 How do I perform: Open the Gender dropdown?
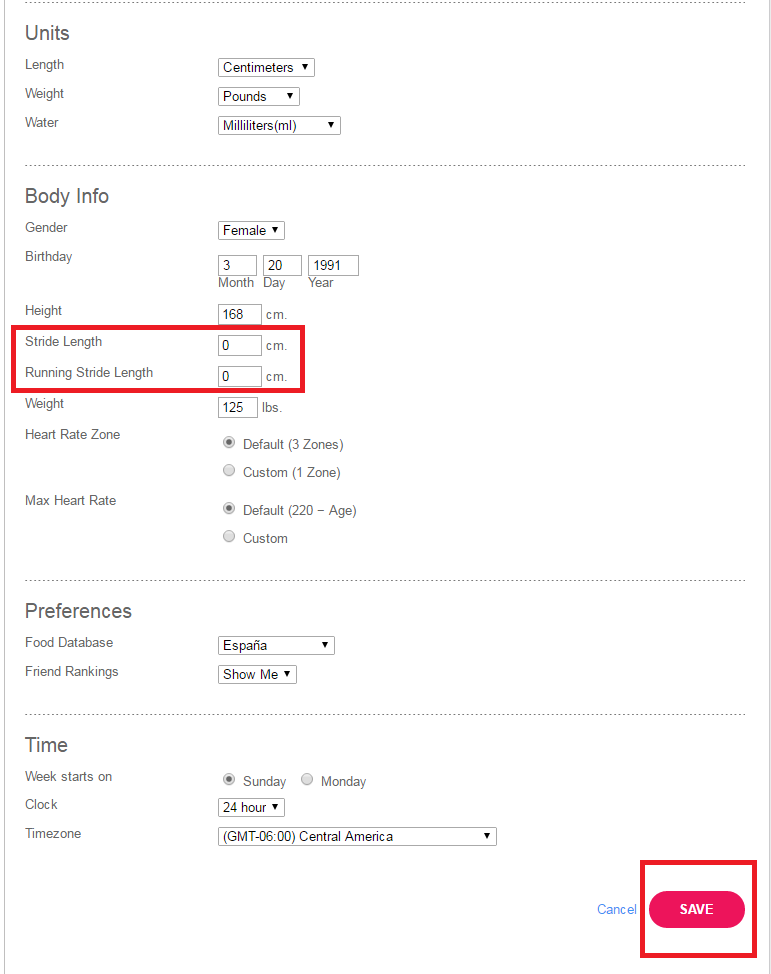click(x=251, y=231)
